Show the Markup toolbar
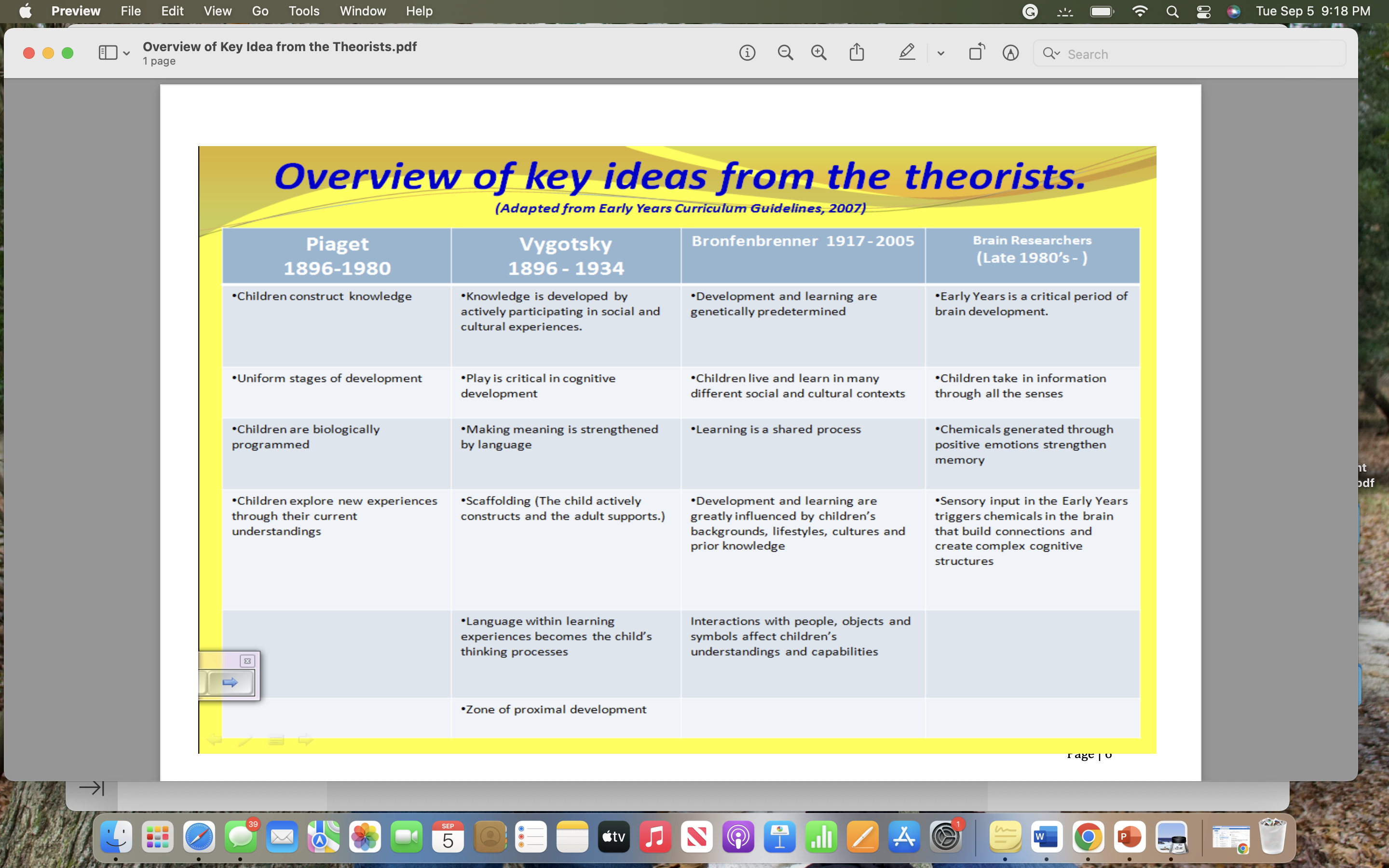Screen dimensions: 1389x868 pos(1010,54)
